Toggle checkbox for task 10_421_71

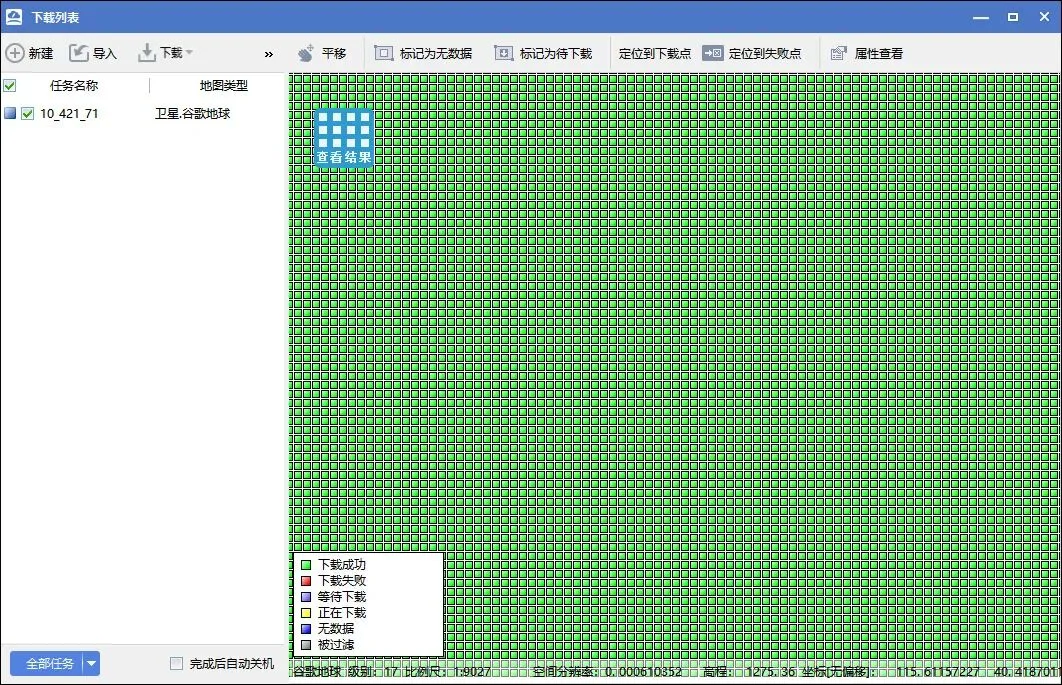click(x=27, y=113)
